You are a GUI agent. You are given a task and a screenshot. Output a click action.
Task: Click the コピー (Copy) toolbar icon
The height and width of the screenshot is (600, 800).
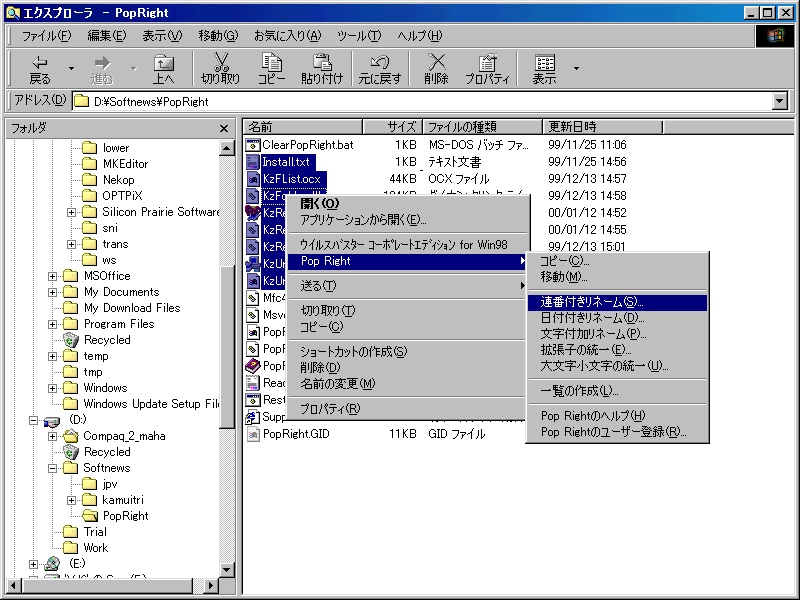tap(271, 67)
